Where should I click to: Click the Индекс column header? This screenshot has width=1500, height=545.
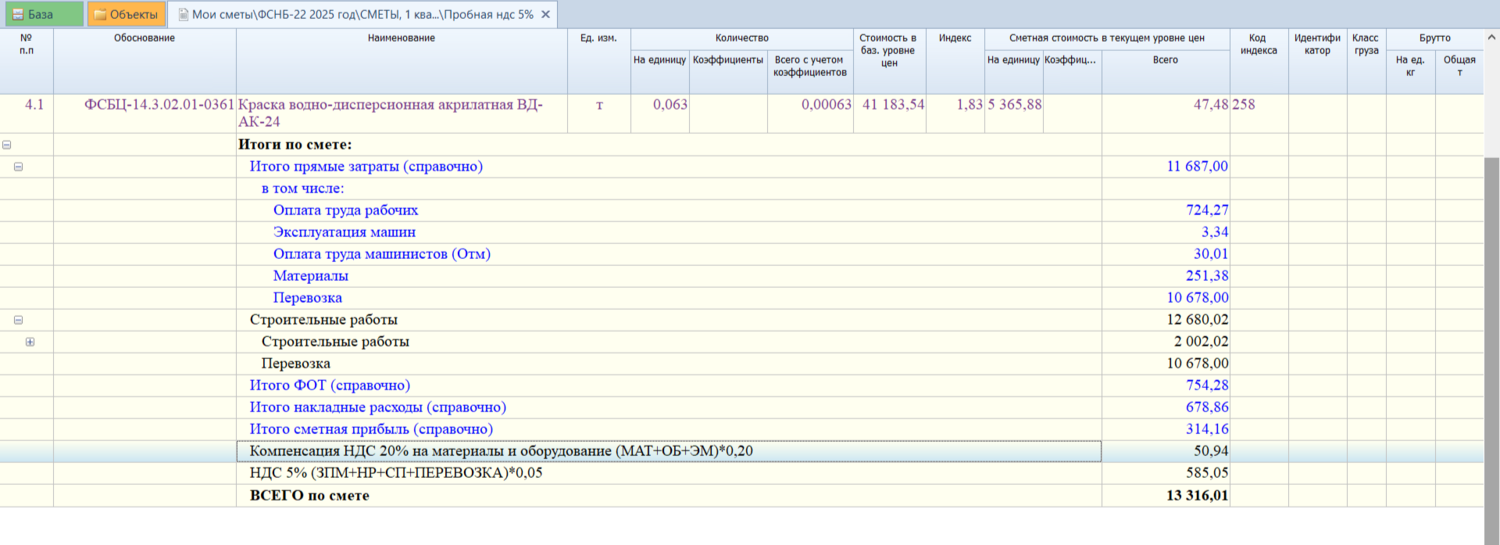click(954, 38)
